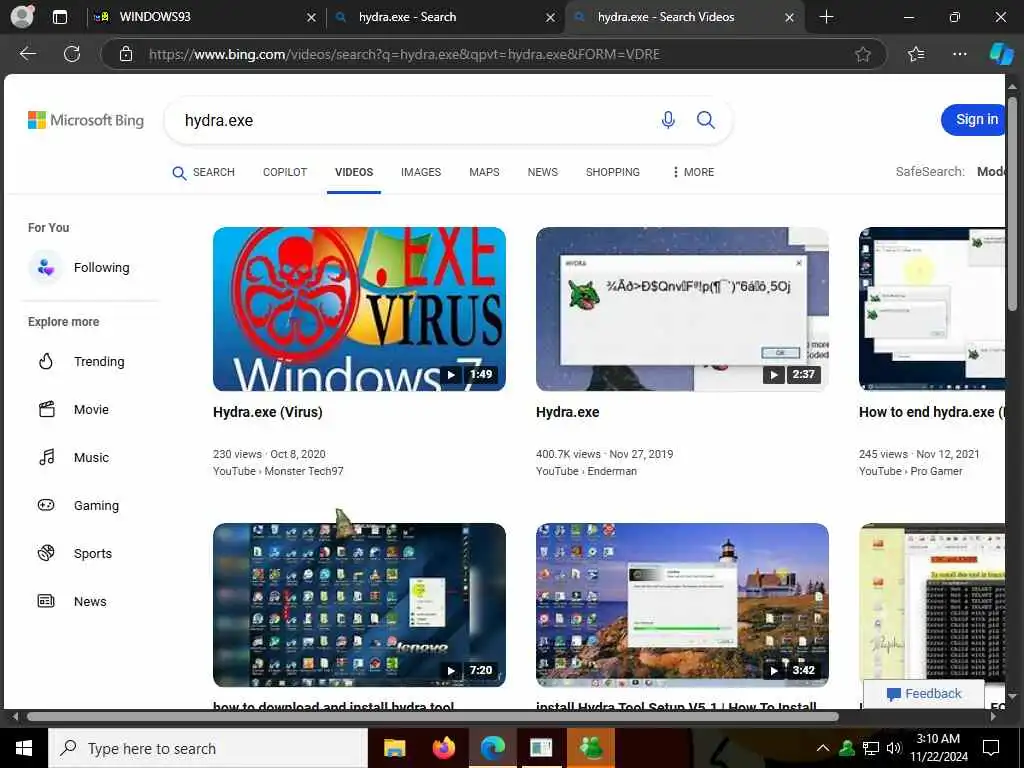The image size is (1024, 768).
Task: Click the magnifier search button
Action: click(705, 120)
